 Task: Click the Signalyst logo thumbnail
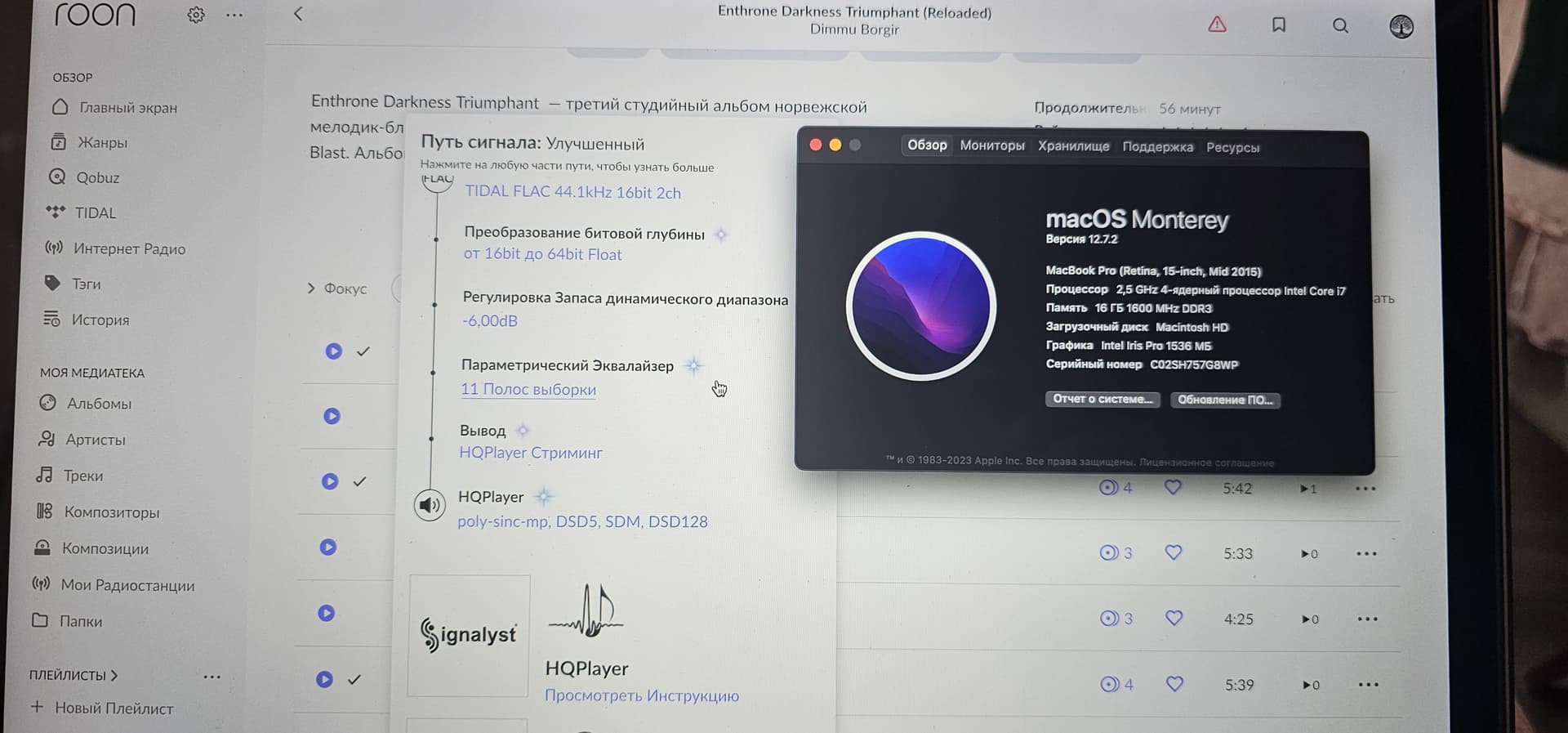(469, 636)
